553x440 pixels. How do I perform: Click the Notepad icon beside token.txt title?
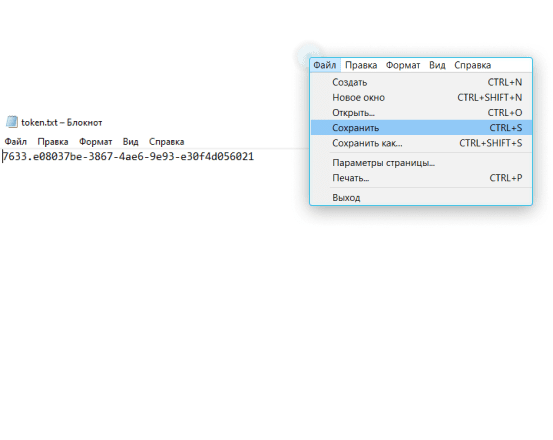[12, 122]
